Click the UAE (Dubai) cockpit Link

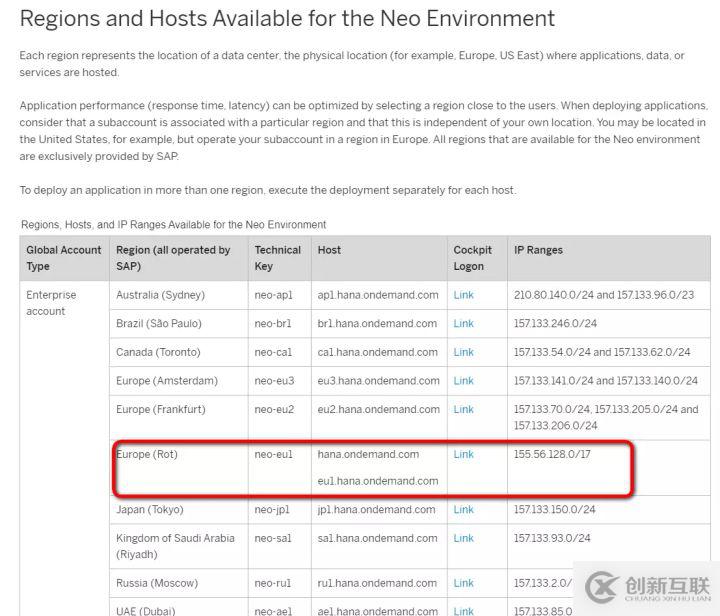(463, 611)
